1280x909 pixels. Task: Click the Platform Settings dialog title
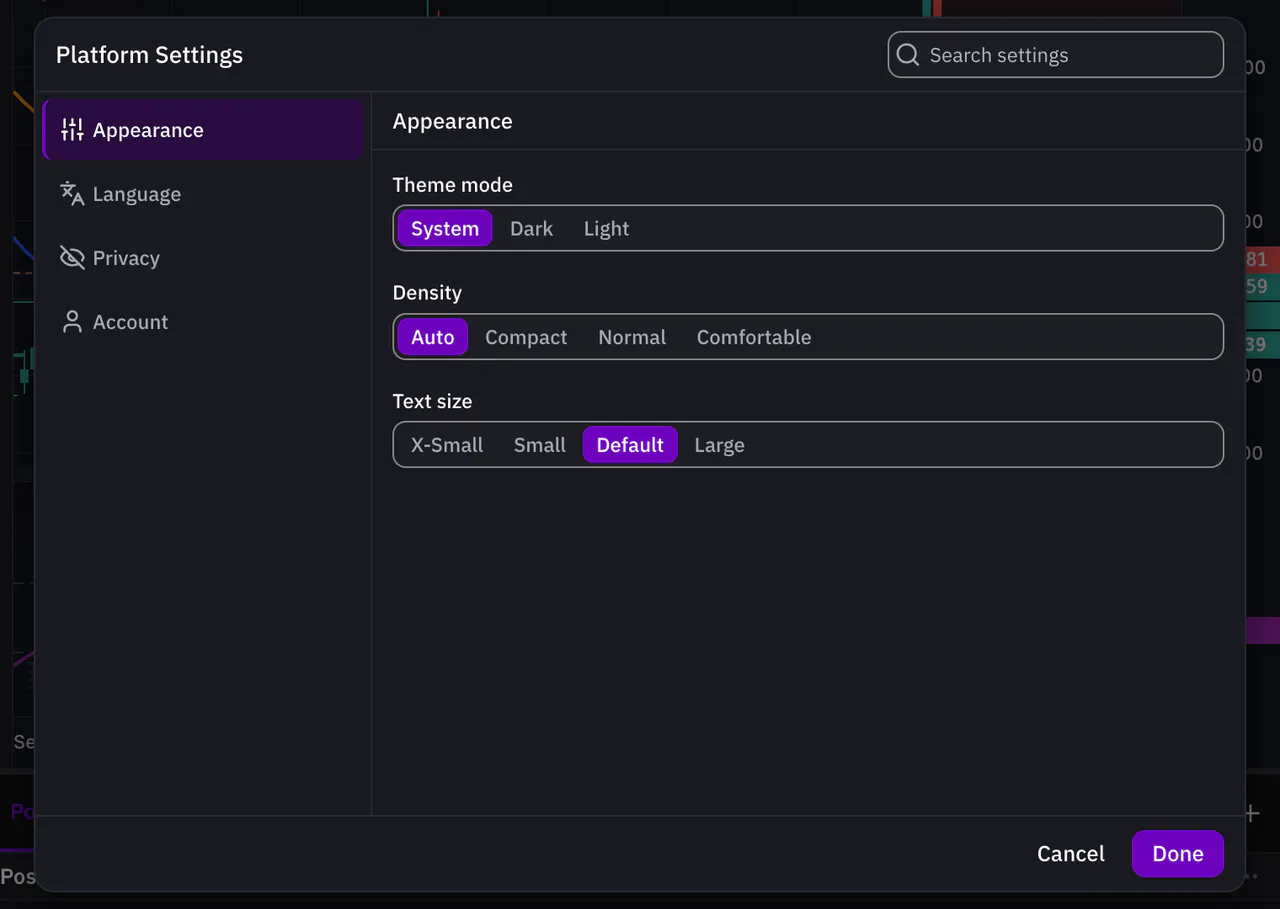(x=149, y=55)
